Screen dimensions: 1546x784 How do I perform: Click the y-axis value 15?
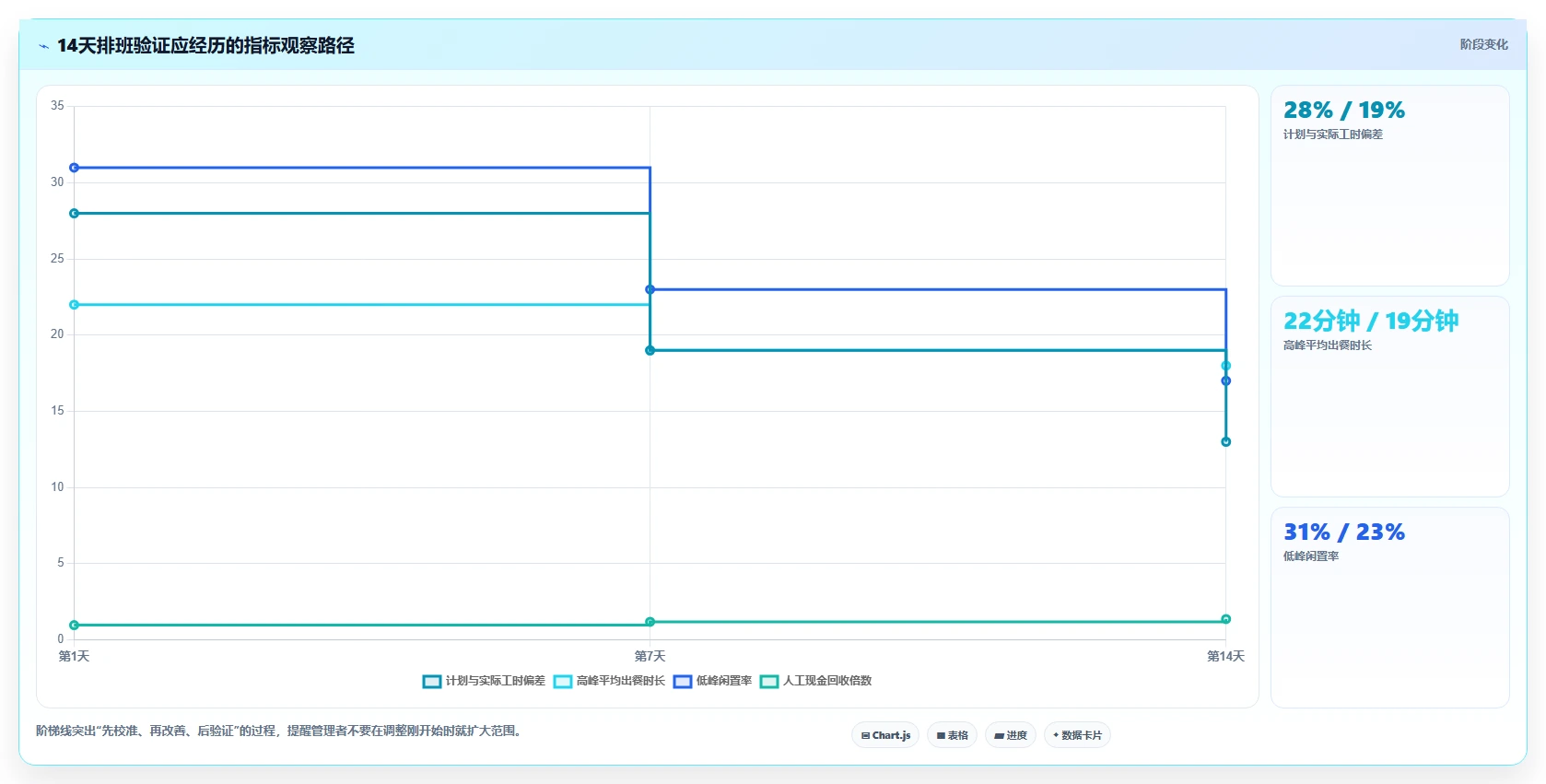coord(57,411)
